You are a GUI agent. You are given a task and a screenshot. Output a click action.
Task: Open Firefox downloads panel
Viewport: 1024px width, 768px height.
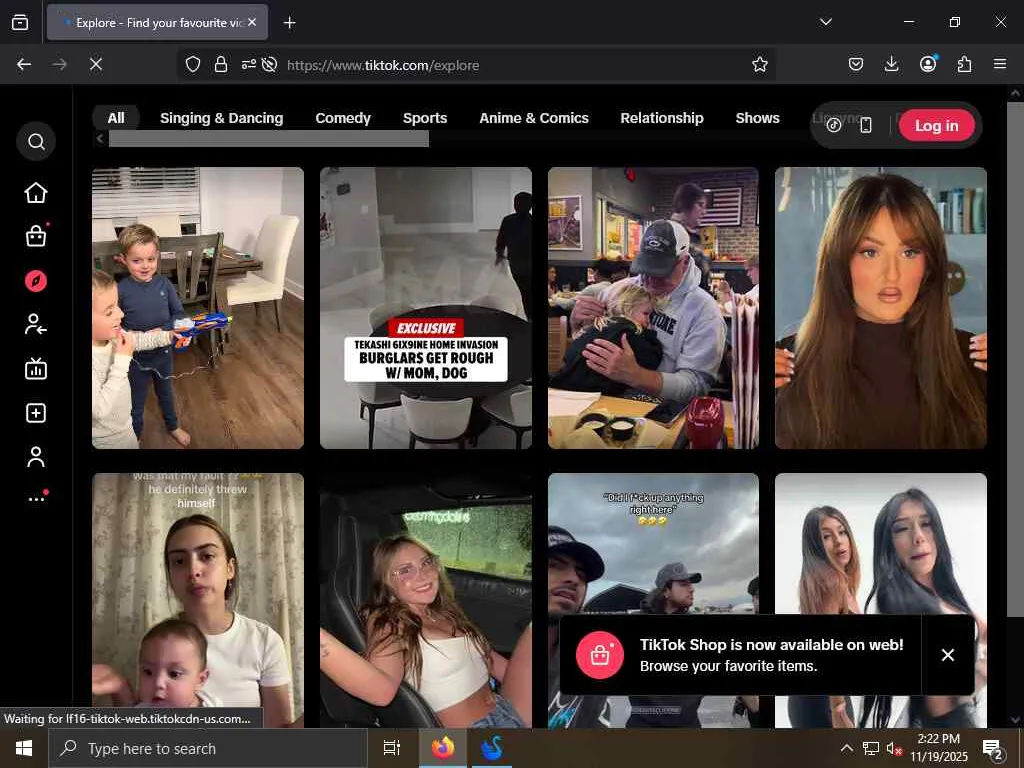pyautogui.click(x=891, y=64)
